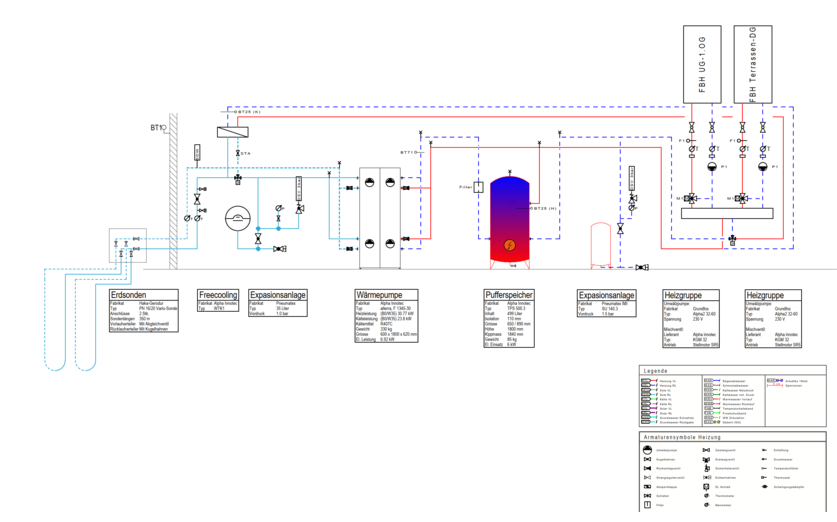Select the El. Antrieb legend symbol
This screenshot has height=522, width=837.
click(x=706, y=487)
